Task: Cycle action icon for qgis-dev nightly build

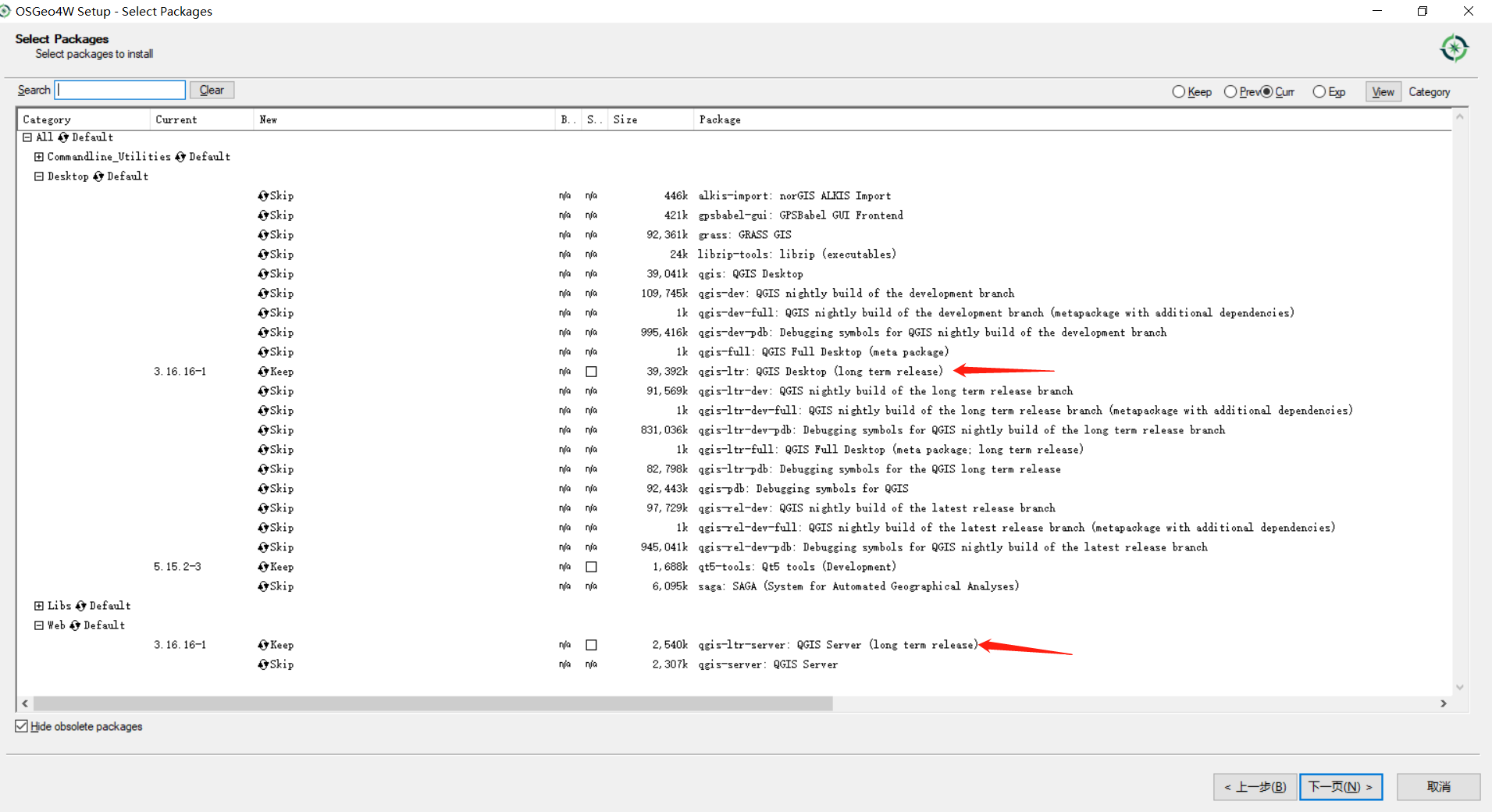Action: [x=263, y=294]
